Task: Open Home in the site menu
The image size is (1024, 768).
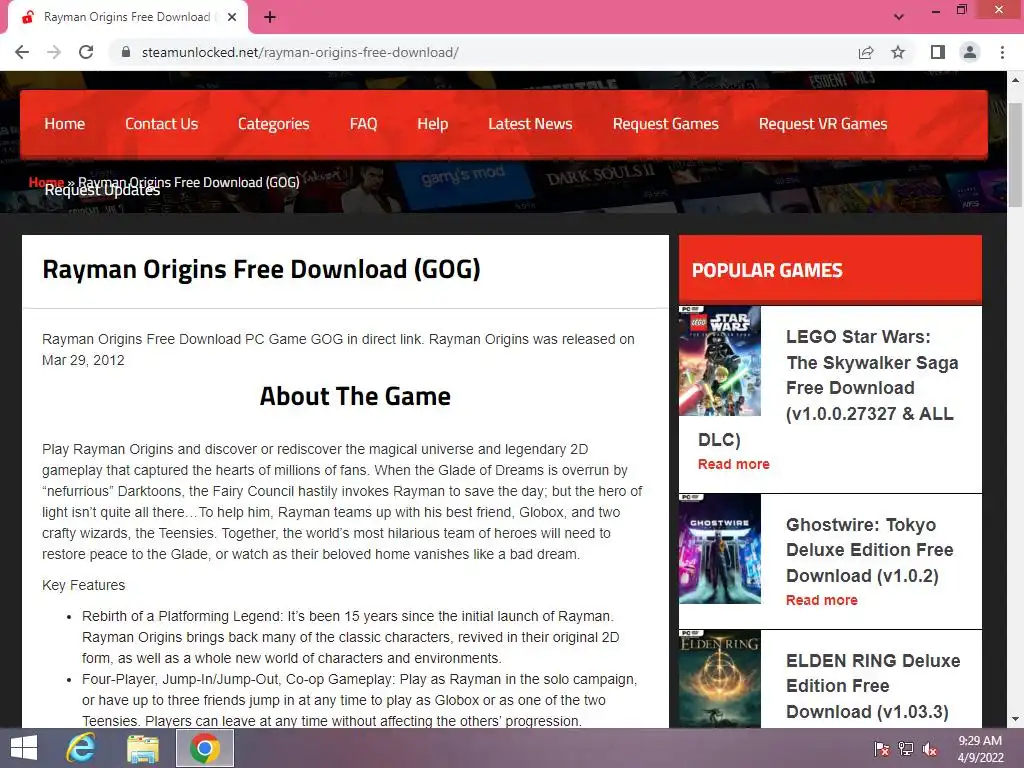Action: 65,124
